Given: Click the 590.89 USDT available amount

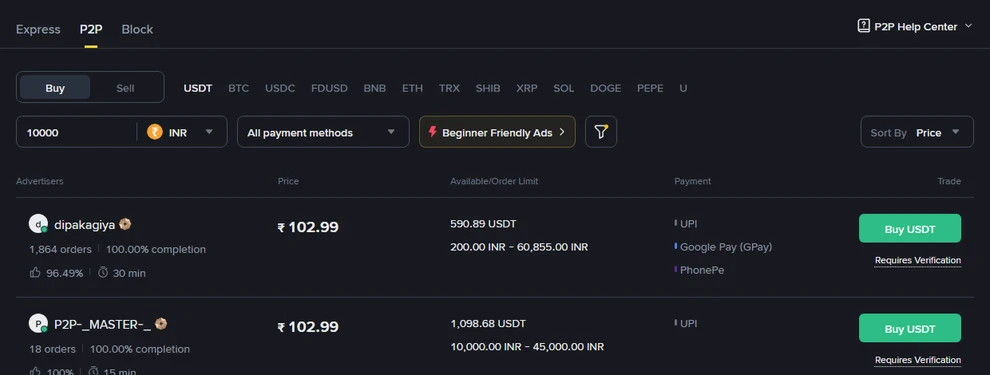Looking at the screenshot, I should pyautogui.click(x=483, y=223).
